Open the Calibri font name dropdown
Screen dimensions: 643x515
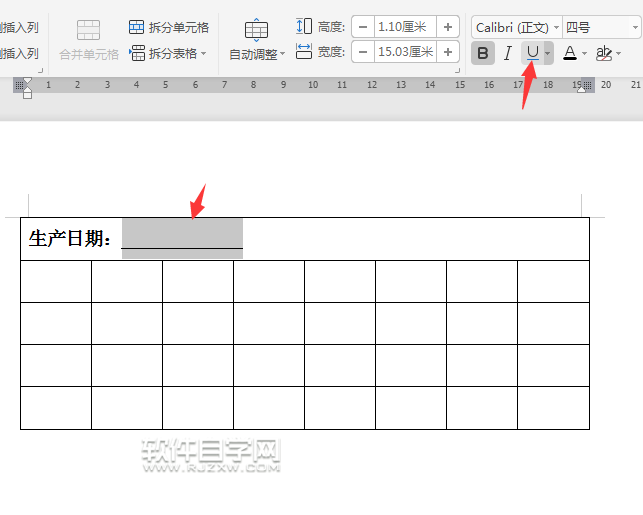point(556,27)
